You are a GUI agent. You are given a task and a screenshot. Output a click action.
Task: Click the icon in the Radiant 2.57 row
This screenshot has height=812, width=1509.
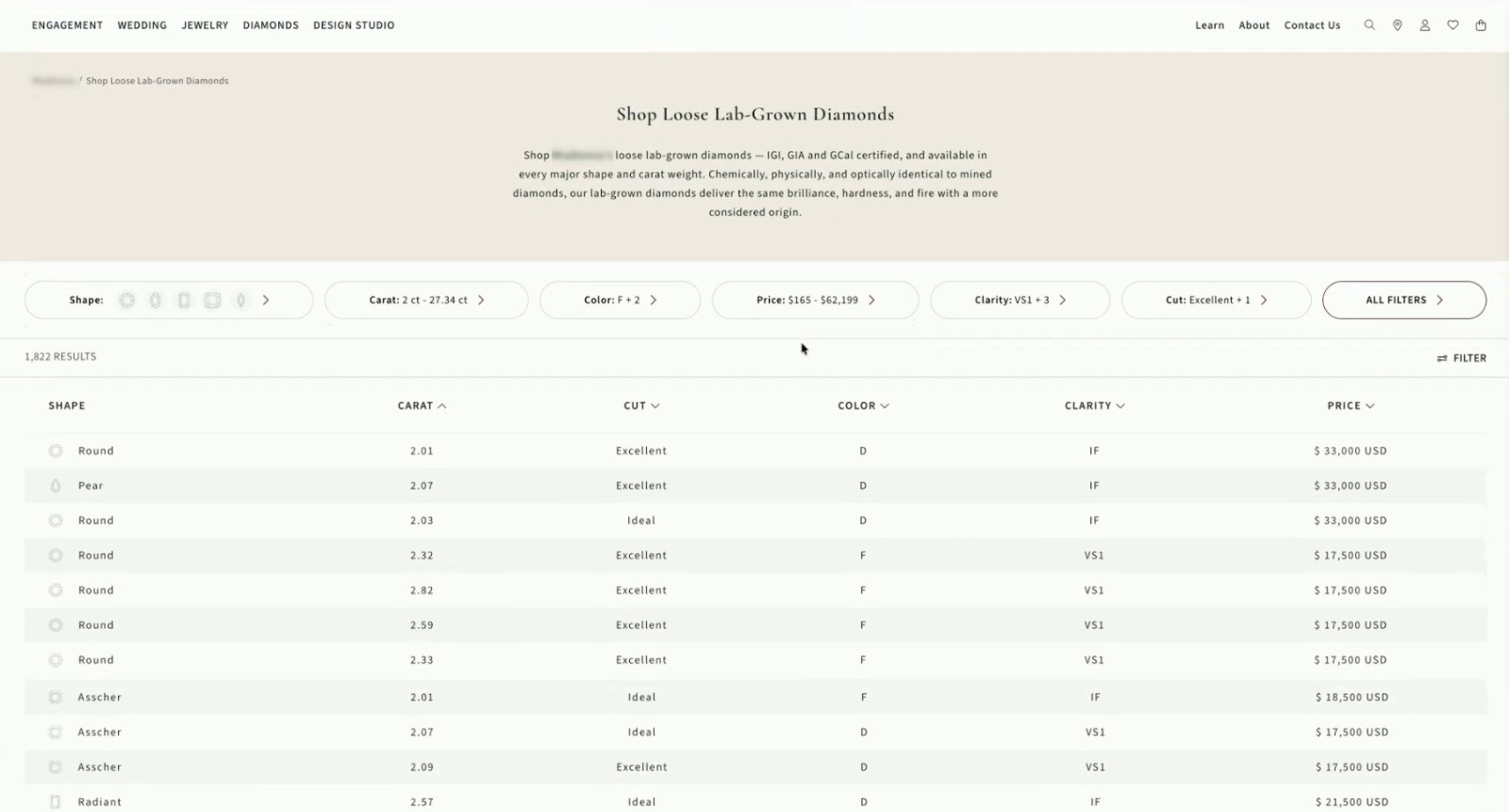point(56,802)
